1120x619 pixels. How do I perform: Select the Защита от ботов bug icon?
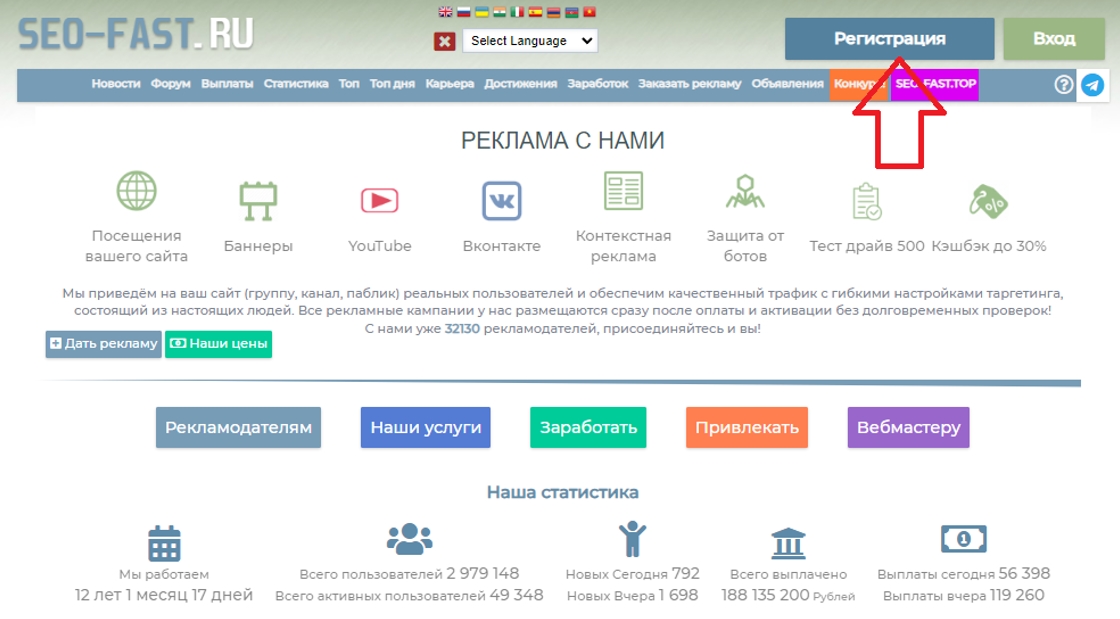pos(745,191)
